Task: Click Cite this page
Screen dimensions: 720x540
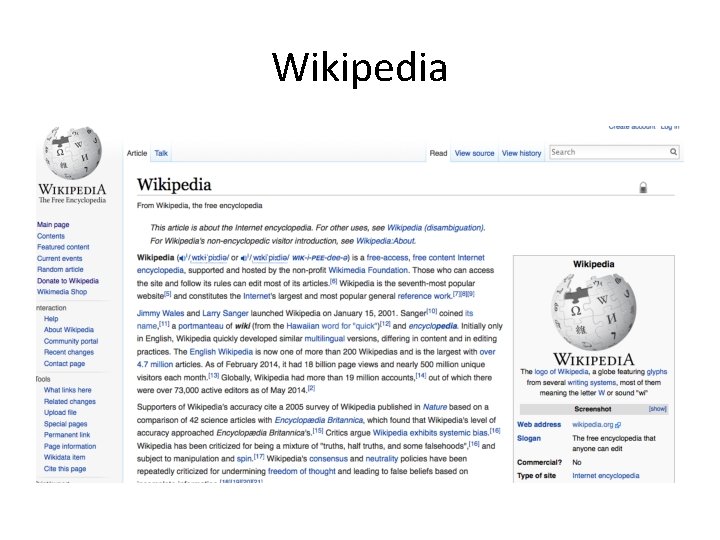Action: 65,469
